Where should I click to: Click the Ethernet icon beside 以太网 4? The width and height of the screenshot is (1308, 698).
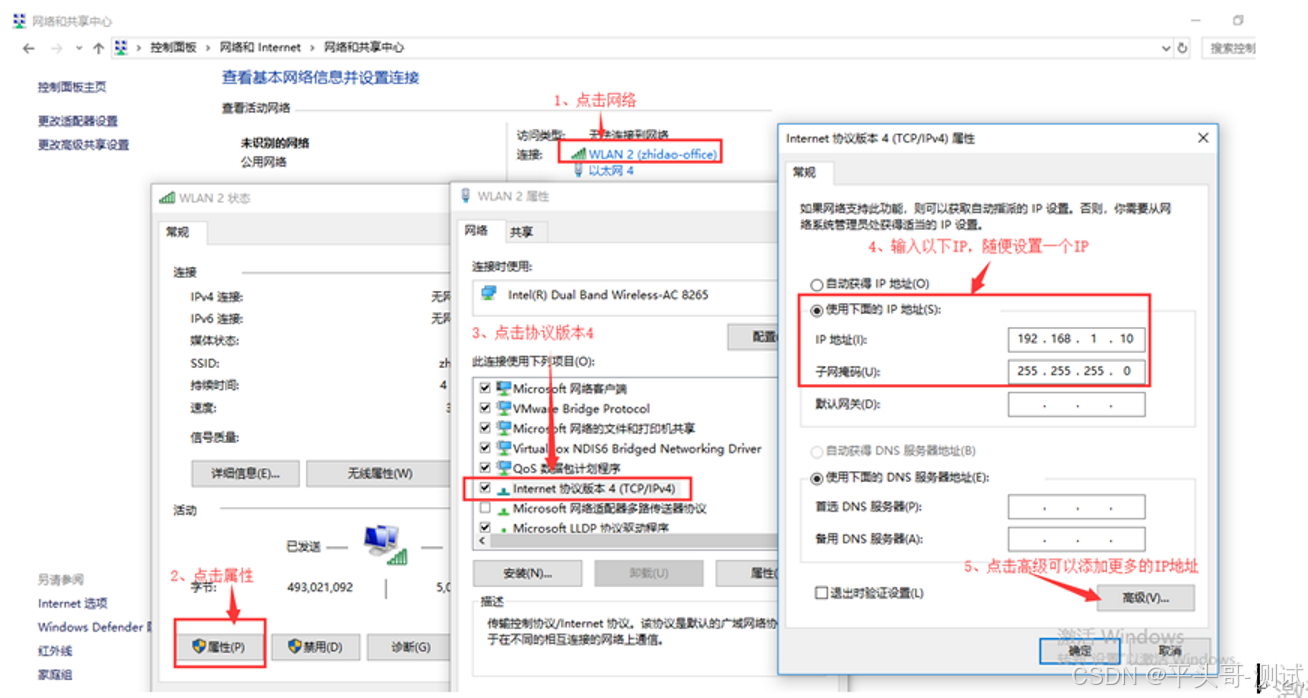pyautogui.click(x=579, y=171)
